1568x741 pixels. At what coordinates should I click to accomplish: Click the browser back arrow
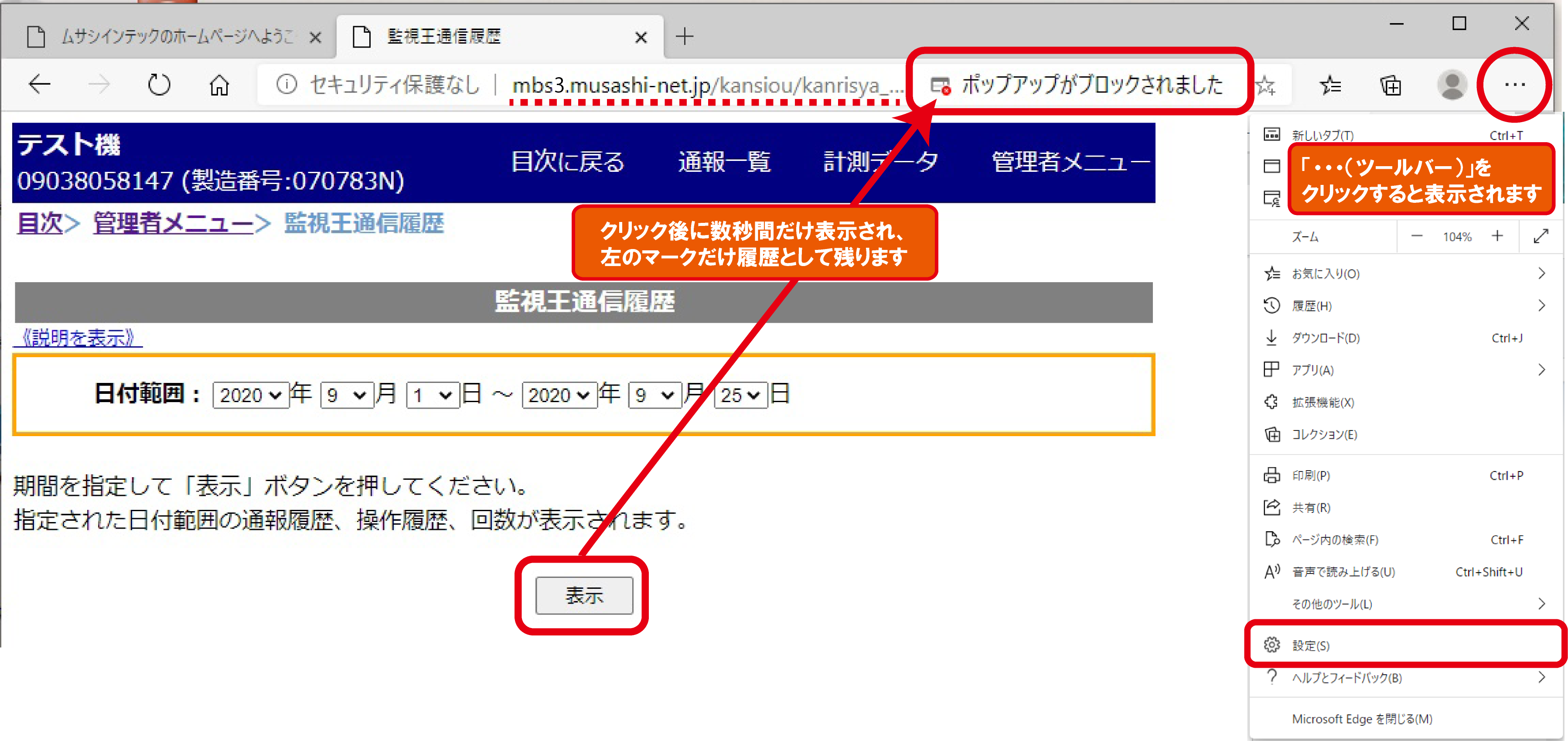click(x=40, y=85)
